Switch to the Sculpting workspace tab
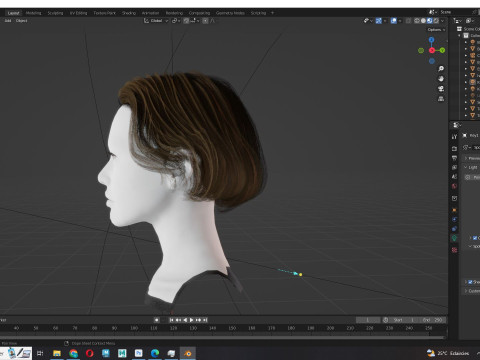480x360 pixels. pyautogui.click(x=55, y=13)
